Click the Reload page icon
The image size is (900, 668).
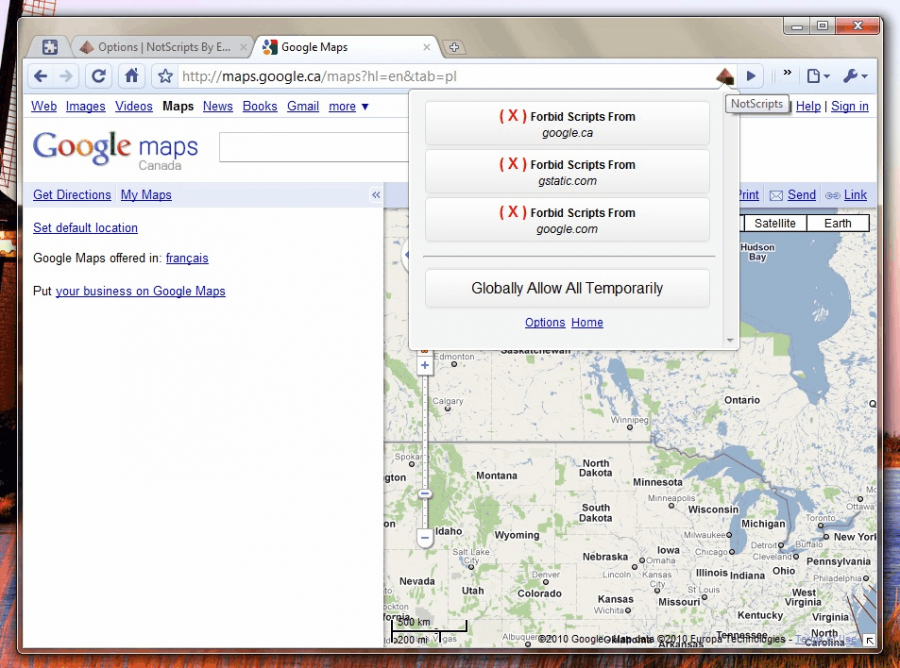click(x=98, y=76)
